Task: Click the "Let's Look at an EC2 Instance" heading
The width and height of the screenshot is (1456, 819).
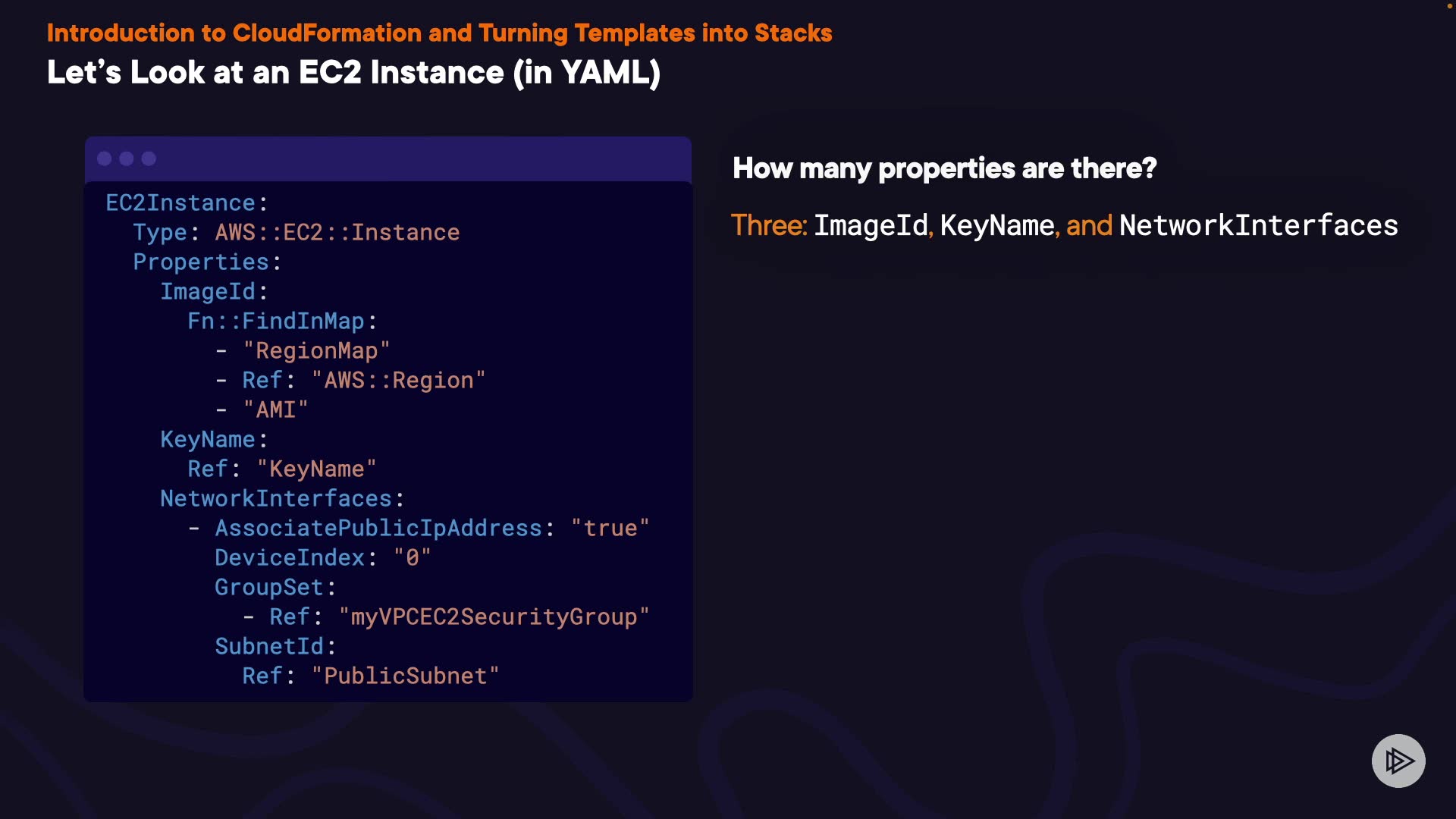Action: (x=353, y=73)
